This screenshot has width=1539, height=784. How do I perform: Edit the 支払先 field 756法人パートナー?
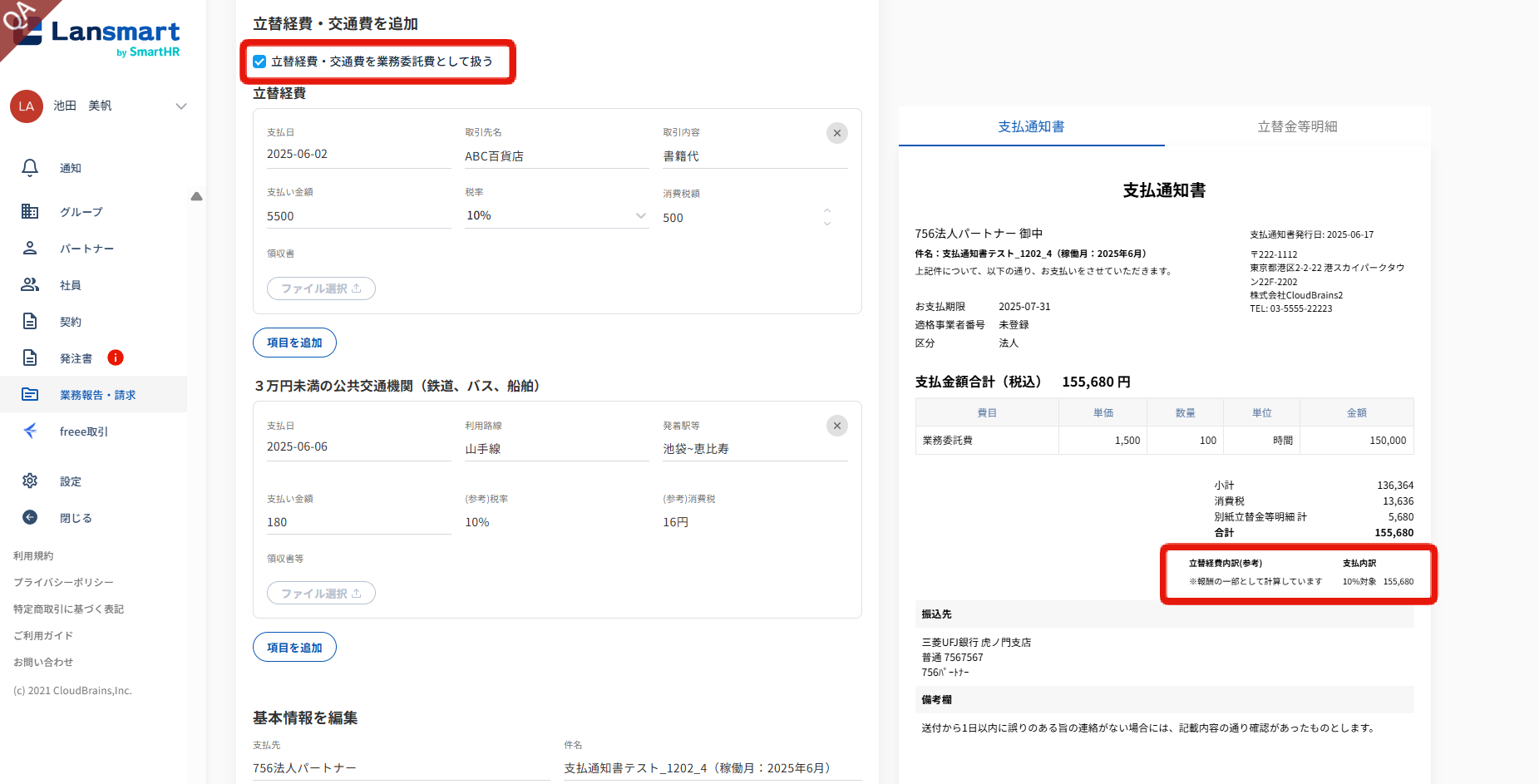(x=402, y=768)
